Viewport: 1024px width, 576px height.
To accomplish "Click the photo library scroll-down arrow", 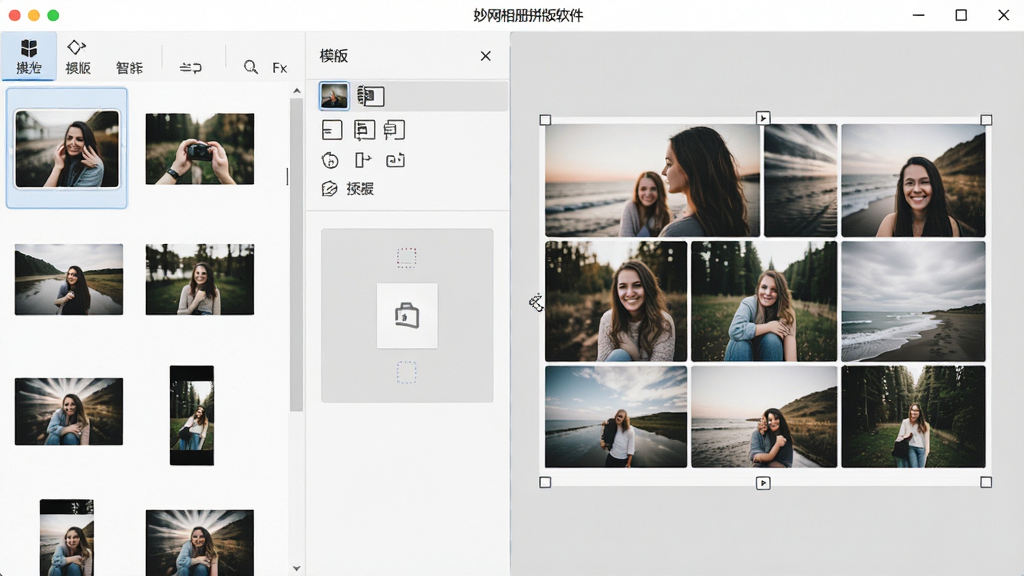I will click(297, 568).
